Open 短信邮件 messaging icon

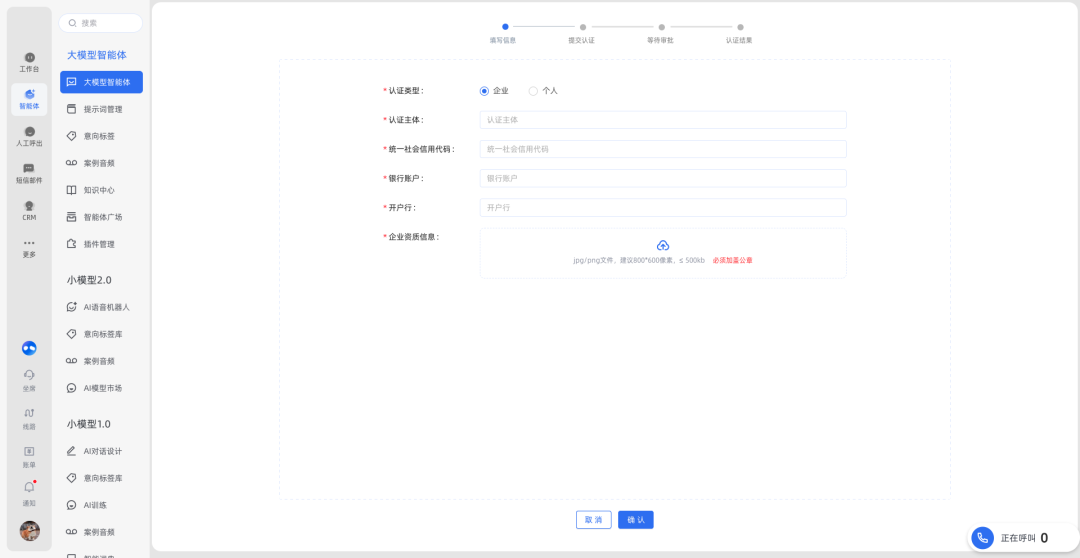click(x=29, y=169)
